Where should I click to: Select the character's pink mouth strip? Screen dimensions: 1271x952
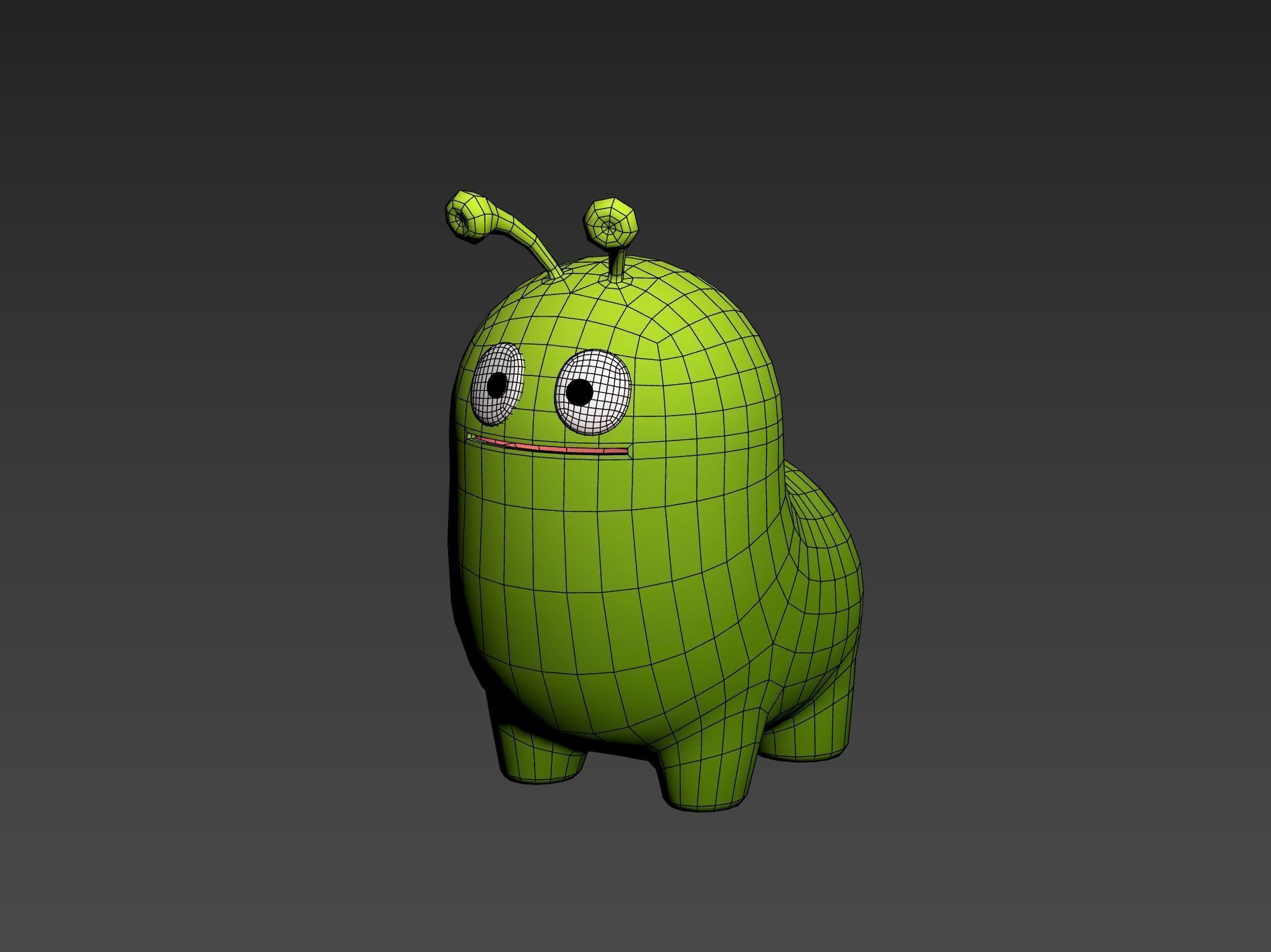coord(549,447)
